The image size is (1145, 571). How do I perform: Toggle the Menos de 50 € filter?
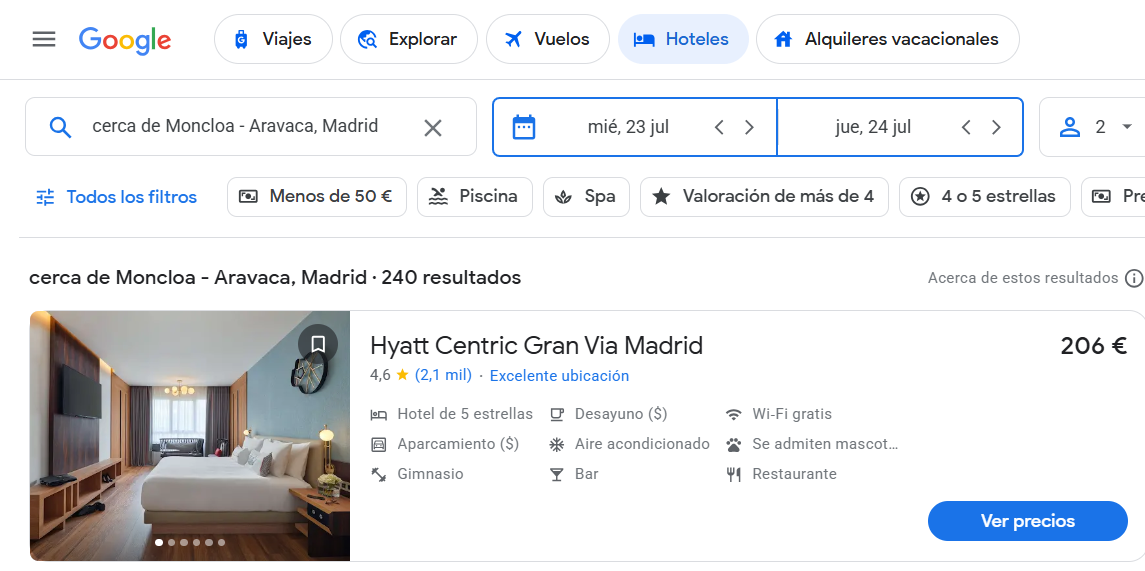pyautogui.click(x=317, y=196)
